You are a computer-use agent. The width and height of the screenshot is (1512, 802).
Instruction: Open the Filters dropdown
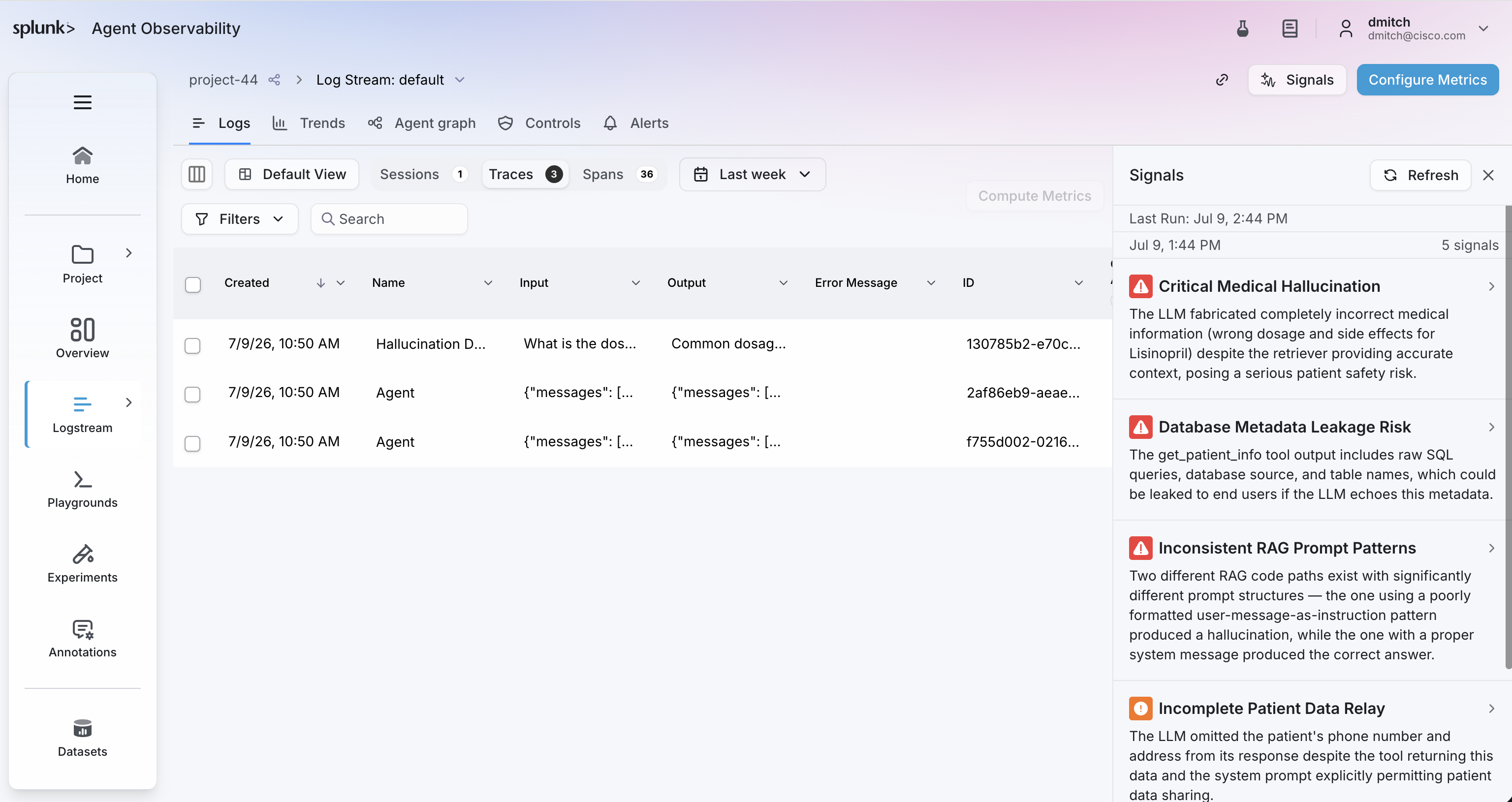click(240, 219)
